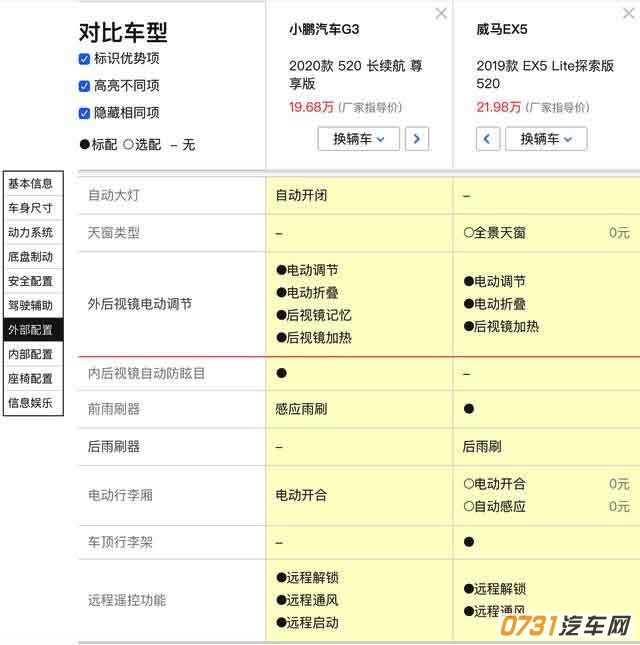This screenshot has height=645, width=640.
Task: Open 威马EX5 model name link
Action: (502, 29)
